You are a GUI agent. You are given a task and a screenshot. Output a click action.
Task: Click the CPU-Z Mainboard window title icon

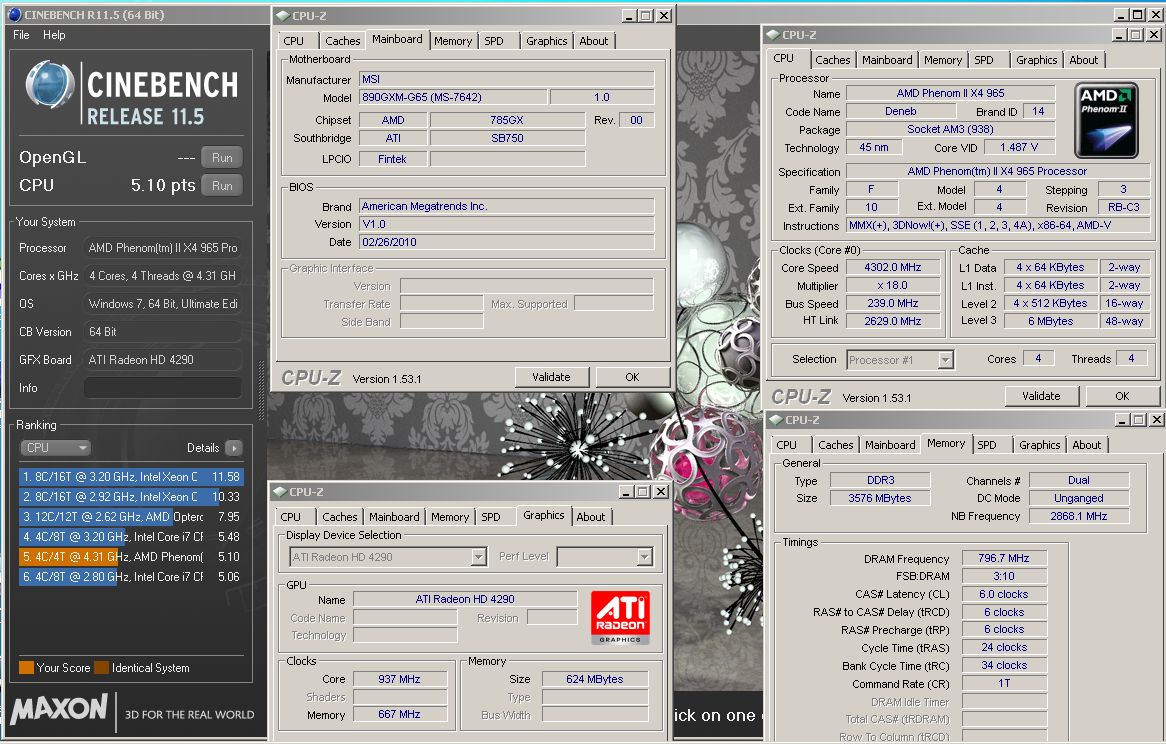coord(280,16)
